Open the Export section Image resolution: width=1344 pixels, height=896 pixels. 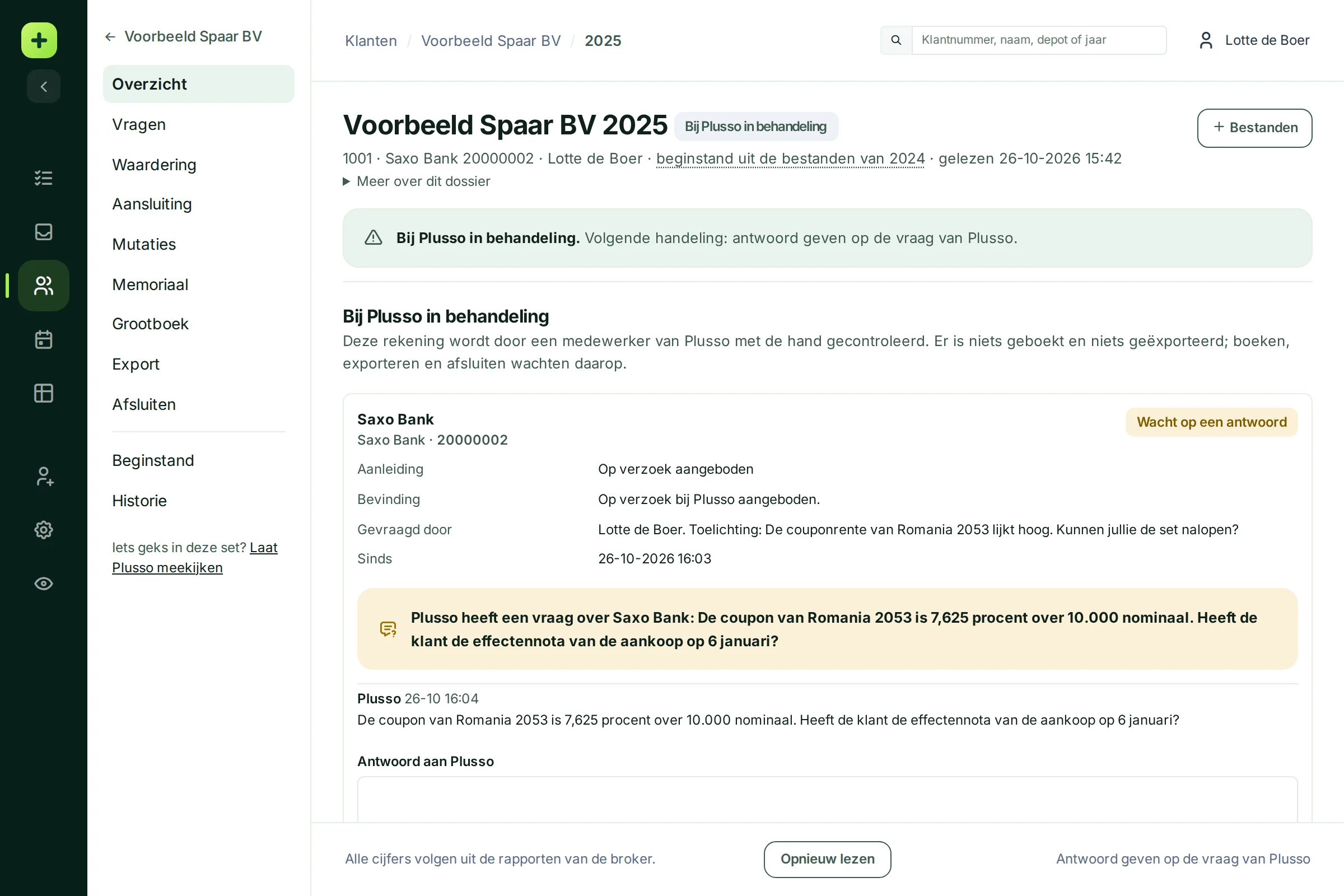199,364
